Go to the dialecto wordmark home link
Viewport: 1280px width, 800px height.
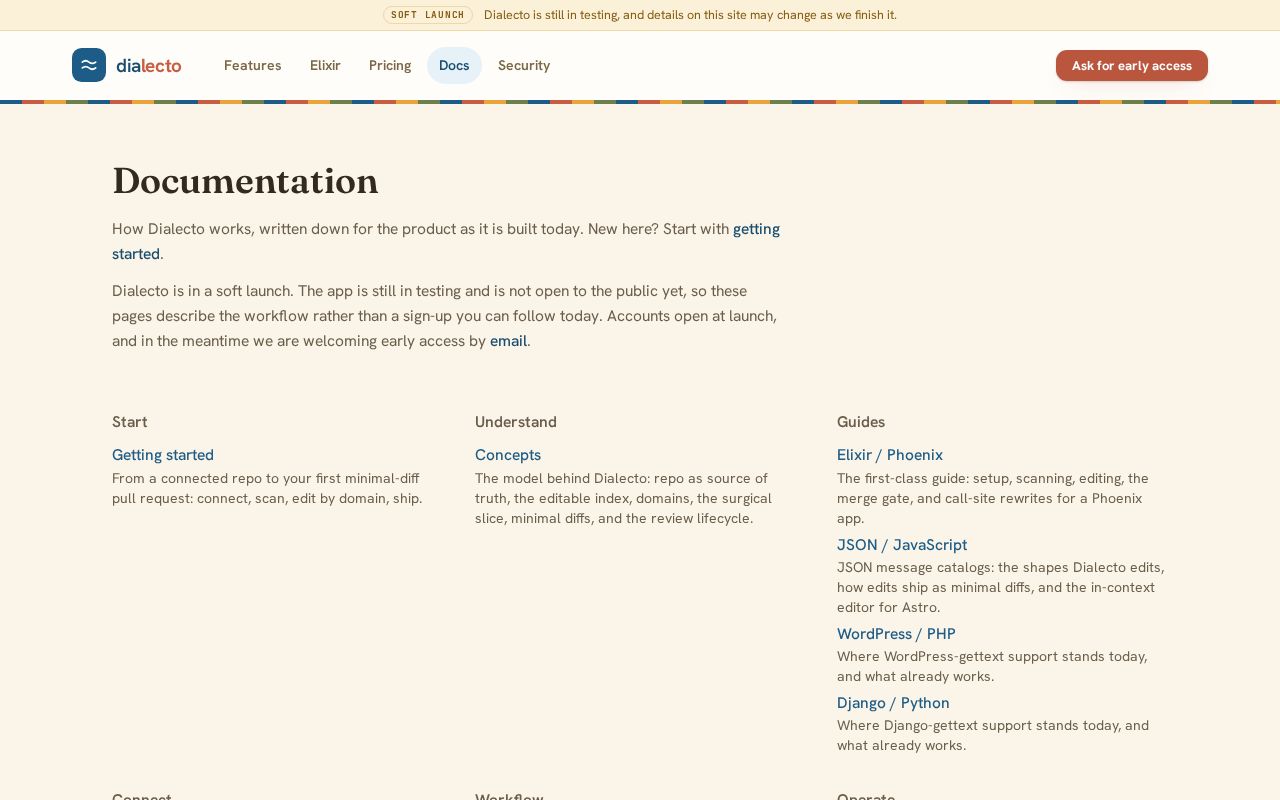149,66
